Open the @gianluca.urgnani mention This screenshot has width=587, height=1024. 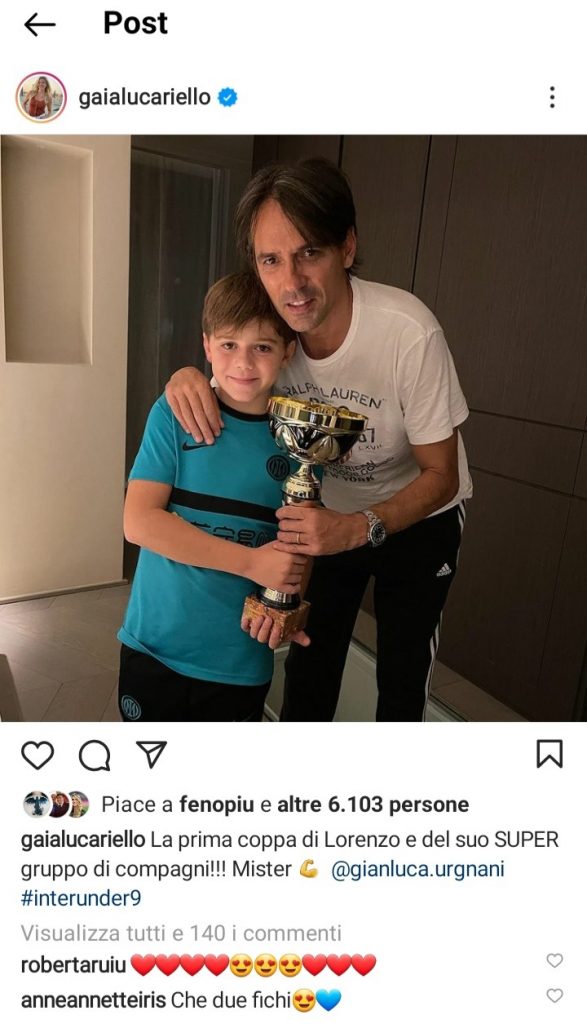tap(418, 869)
